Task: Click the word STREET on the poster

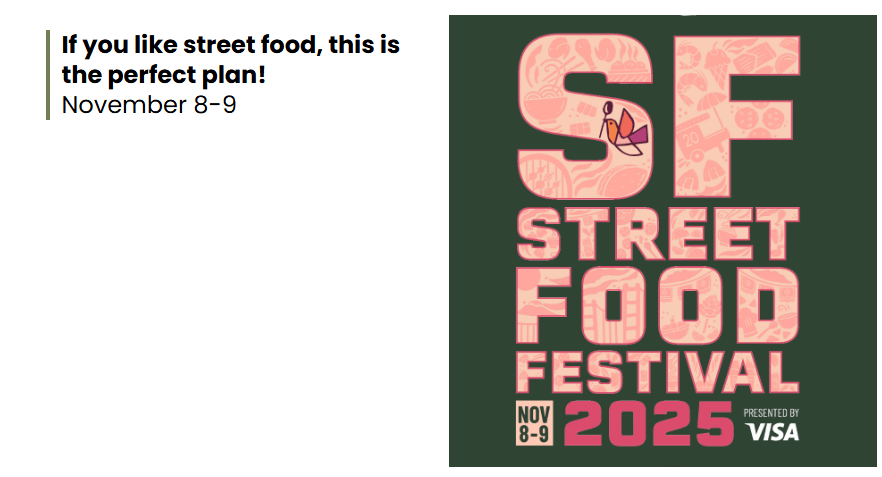Action: tap(657, 237)
